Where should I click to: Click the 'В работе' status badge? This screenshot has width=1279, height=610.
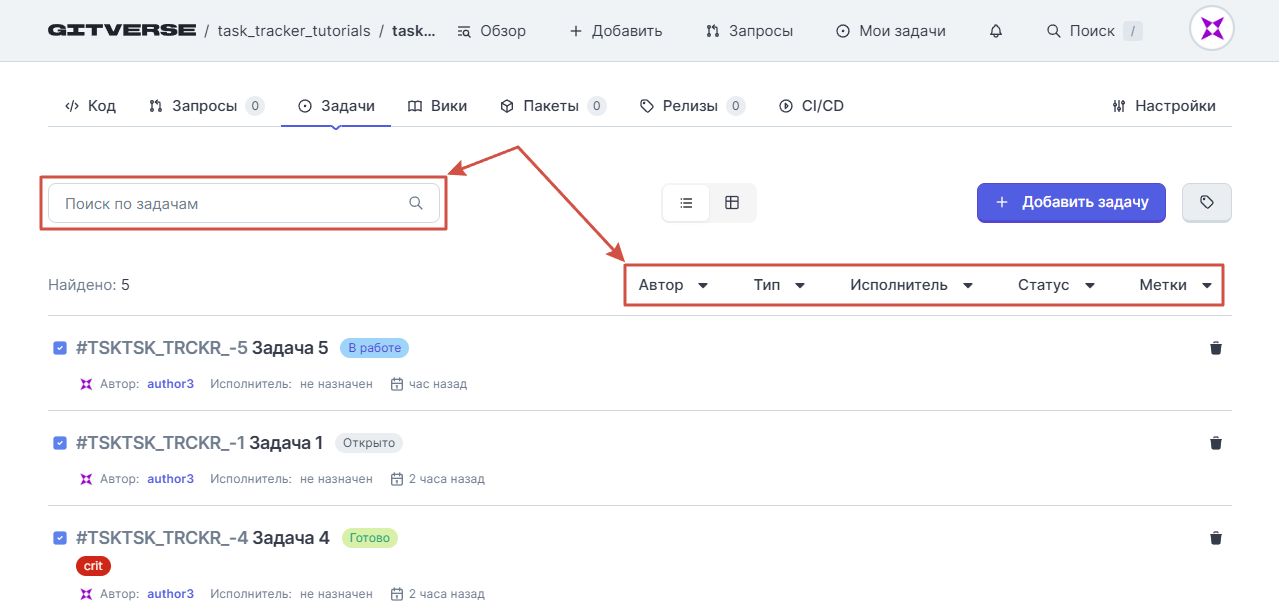(375, 348)
